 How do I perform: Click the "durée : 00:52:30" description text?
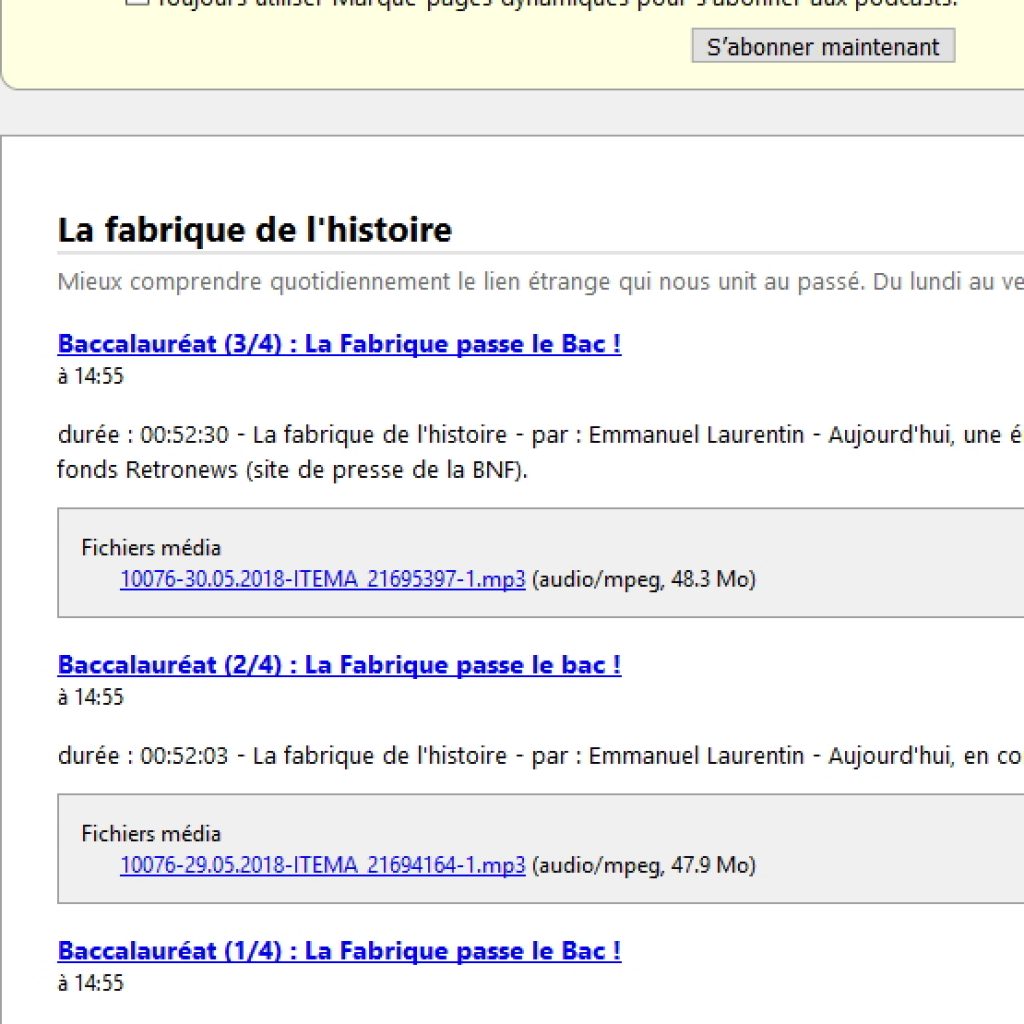541,435
